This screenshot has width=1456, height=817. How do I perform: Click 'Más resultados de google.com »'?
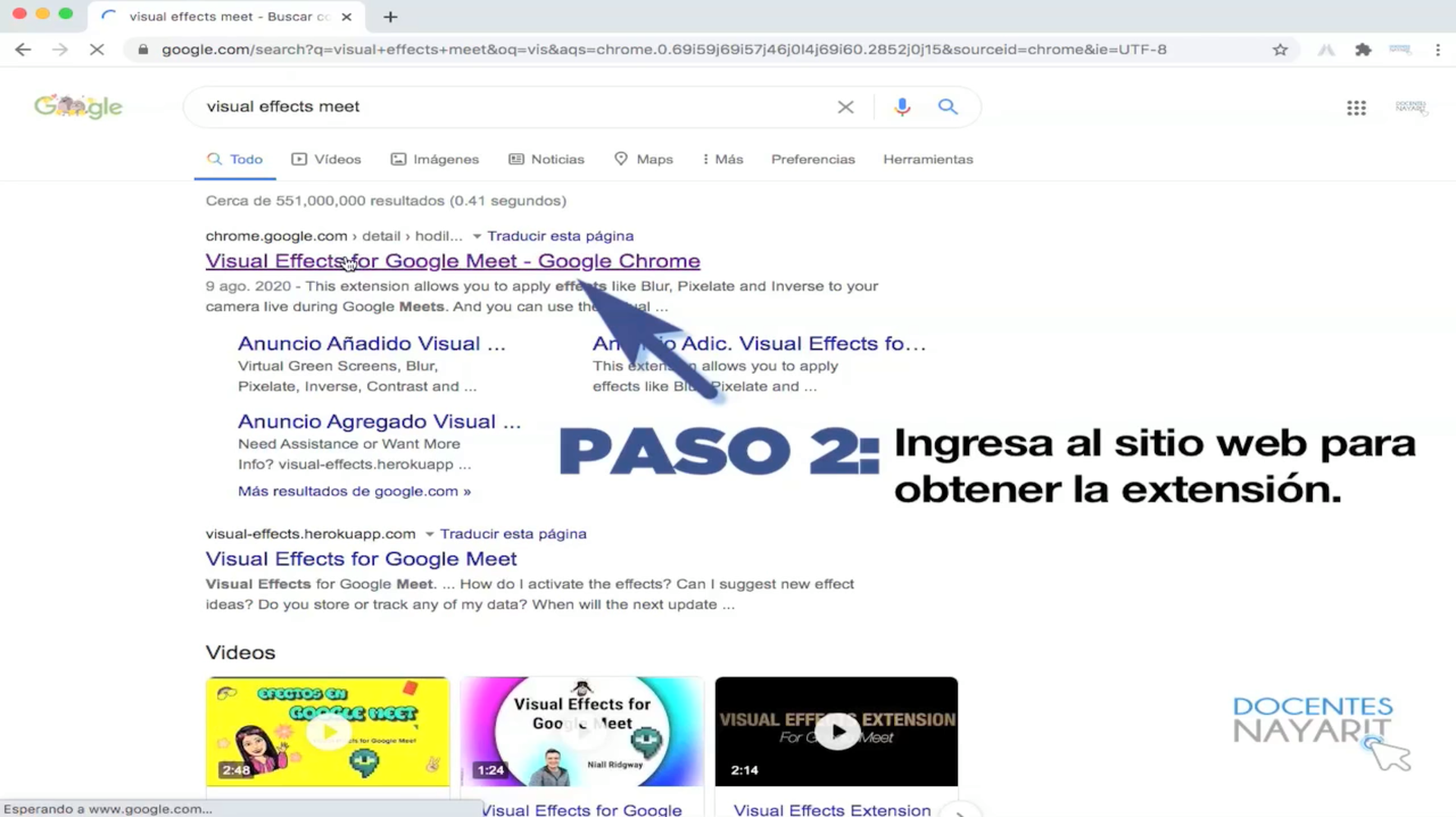click(354, 491)
